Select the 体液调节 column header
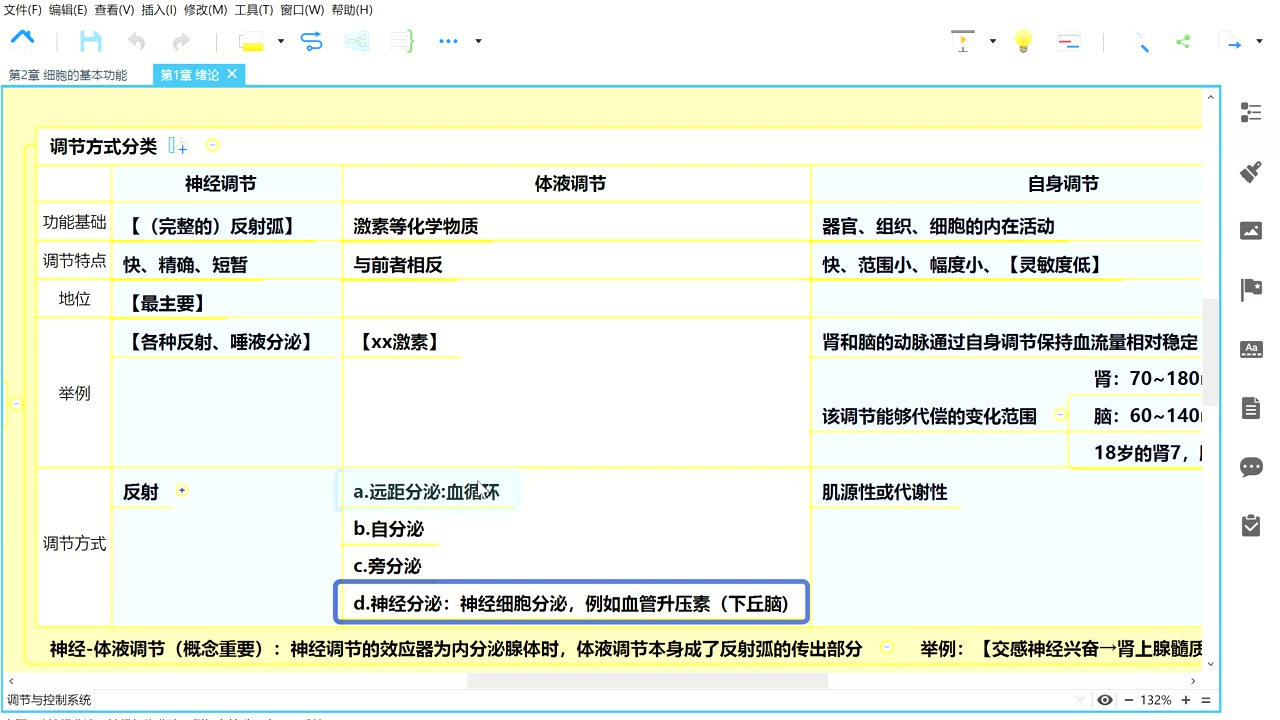 coord(570,184)
